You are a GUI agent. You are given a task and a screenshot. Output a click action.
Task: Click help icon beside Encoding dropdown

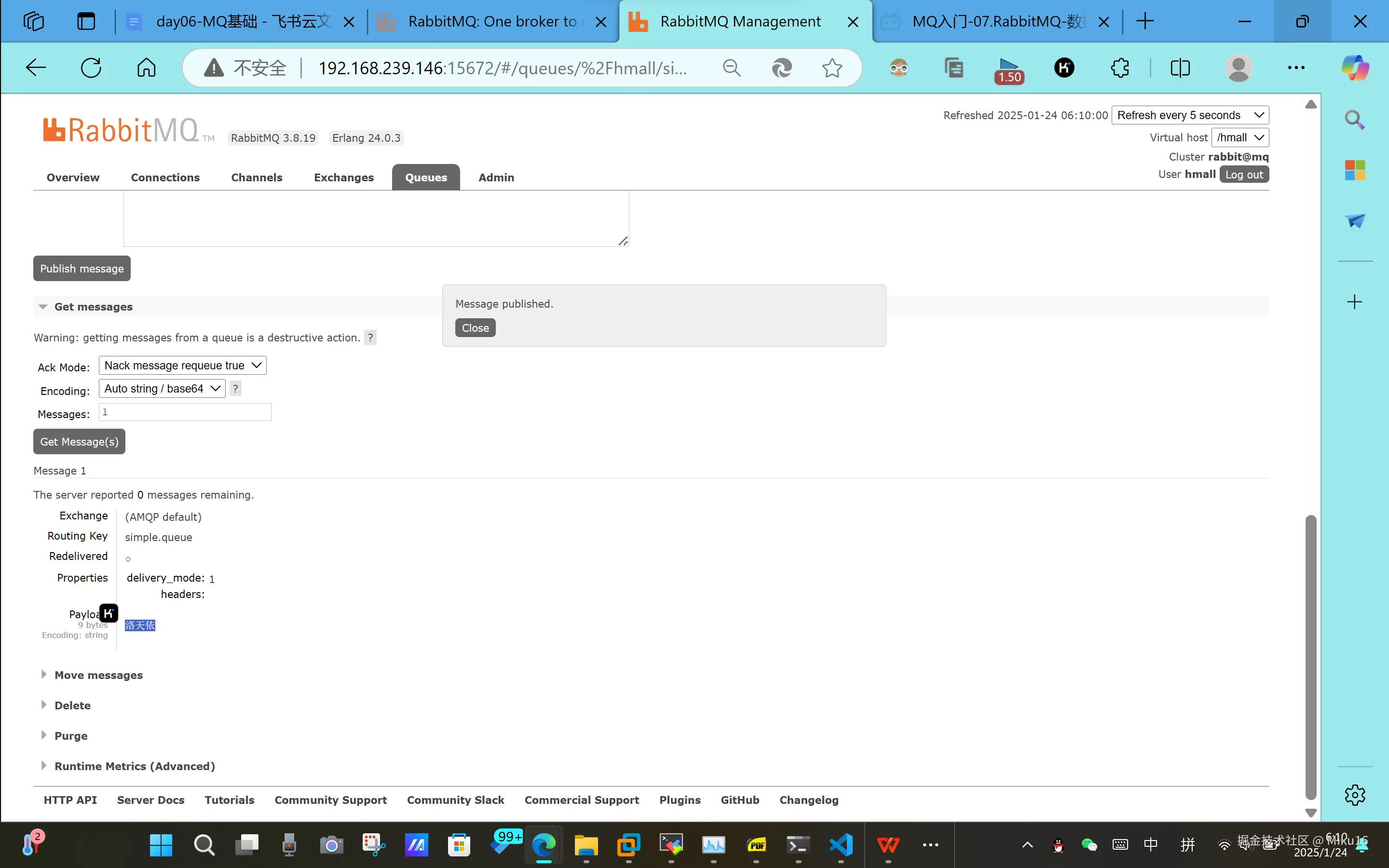235,389
